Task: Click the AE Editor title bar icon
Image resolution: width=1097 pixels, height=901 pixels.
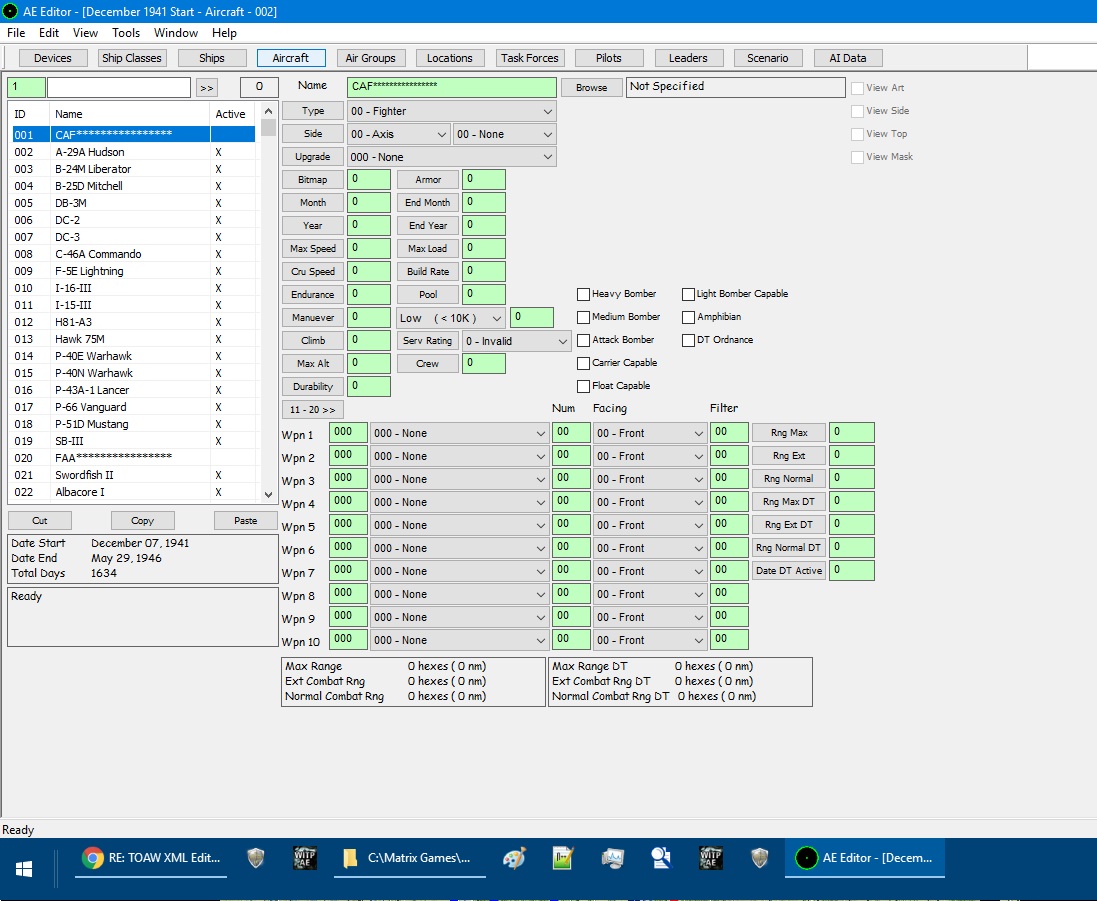Action: tap(11, 11)
